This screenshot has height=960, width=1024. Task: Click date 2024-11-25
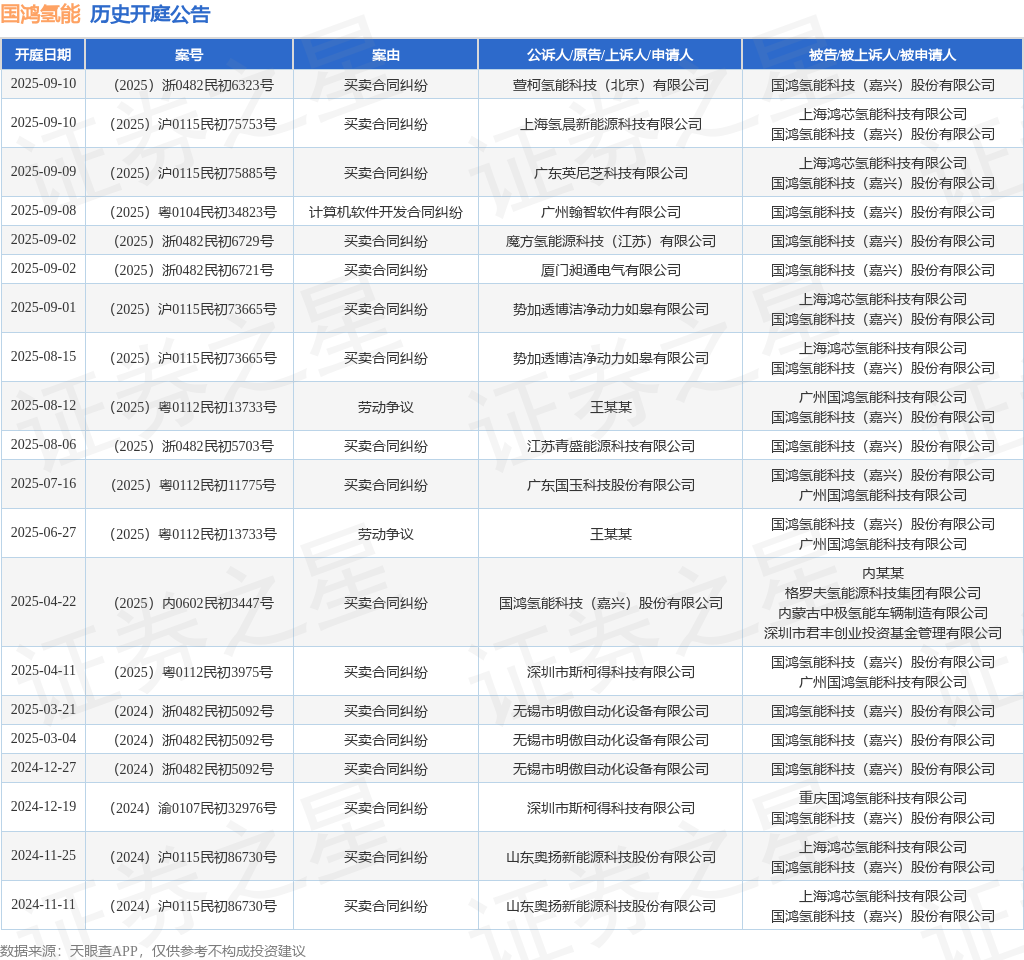click(43, 855)
